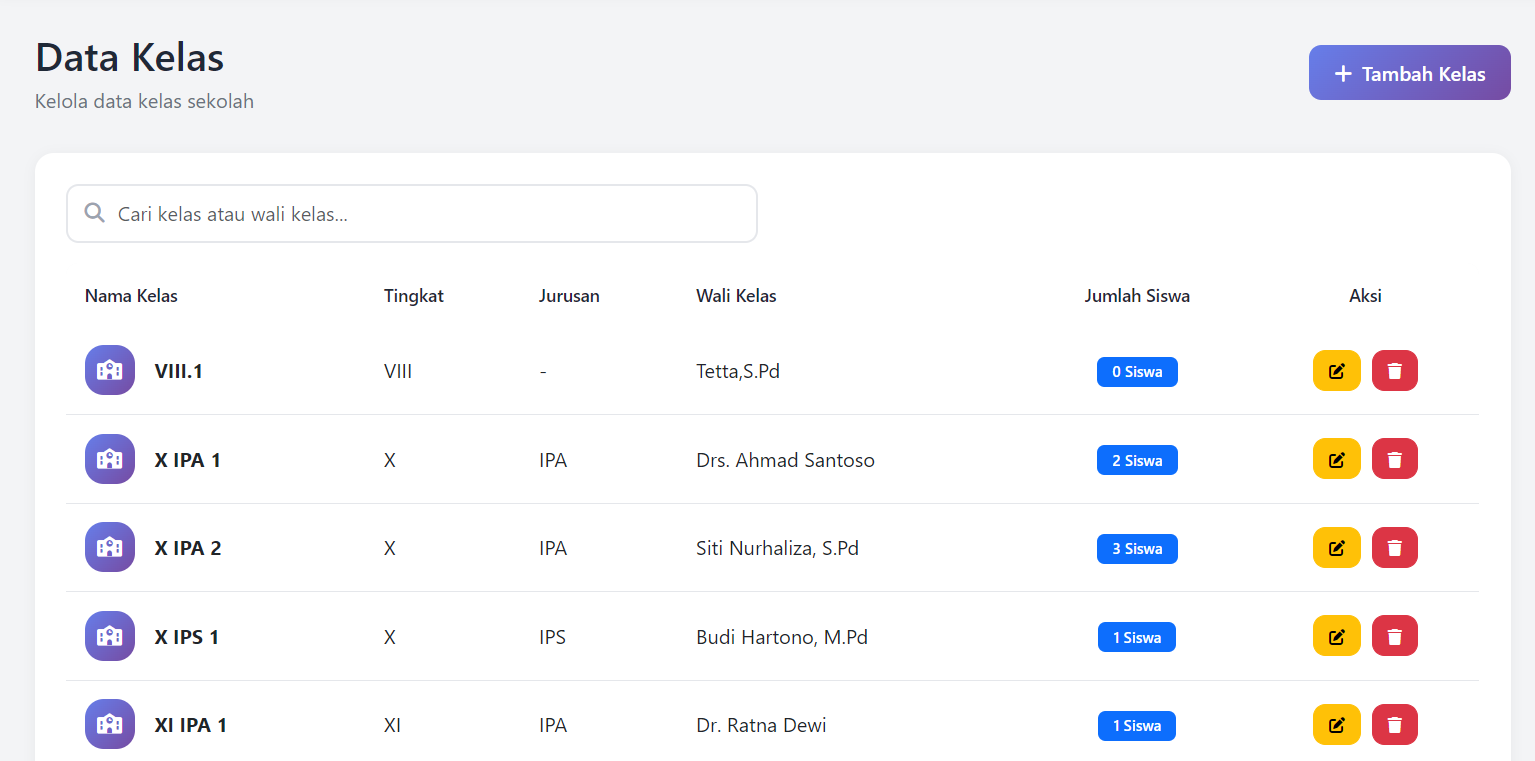Open the XI IPA 1 class name
This screenshot has width=1535, height=761.
pos(191,725)
